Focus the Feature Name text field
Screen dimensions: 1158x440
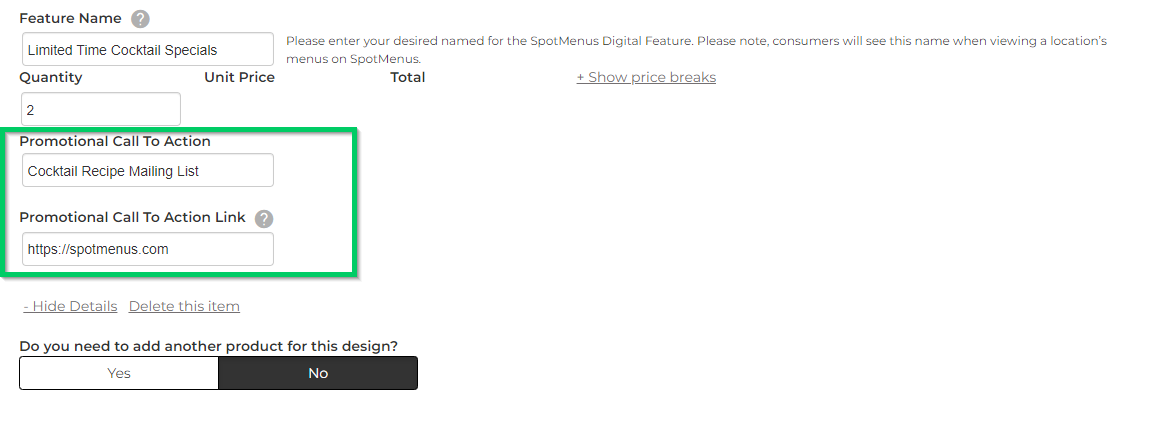click(x=148, y=49)
